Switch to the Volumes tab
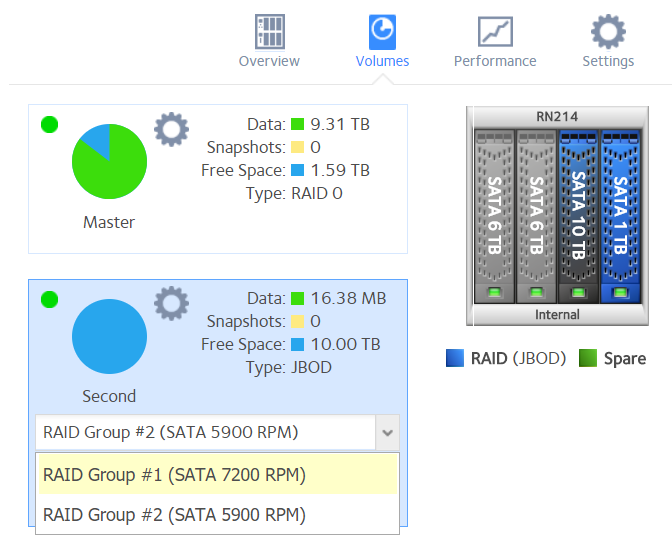This screenshot has height=555, width=672. (x=382, y=31)
